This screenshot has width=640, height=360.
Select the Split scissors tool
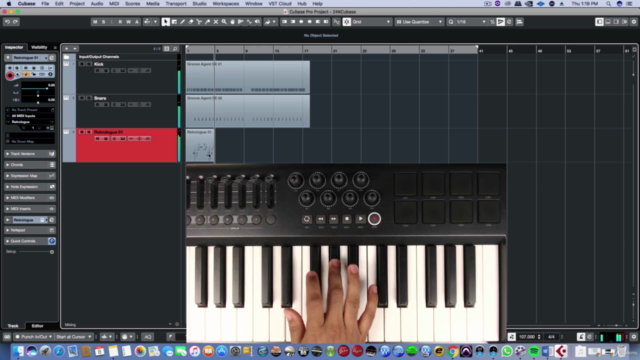199,22
